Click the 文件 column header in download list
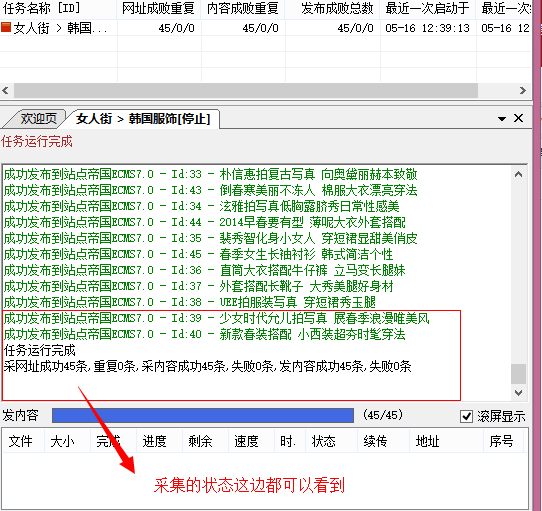542x511 pixels. click(x=20, y=442)
